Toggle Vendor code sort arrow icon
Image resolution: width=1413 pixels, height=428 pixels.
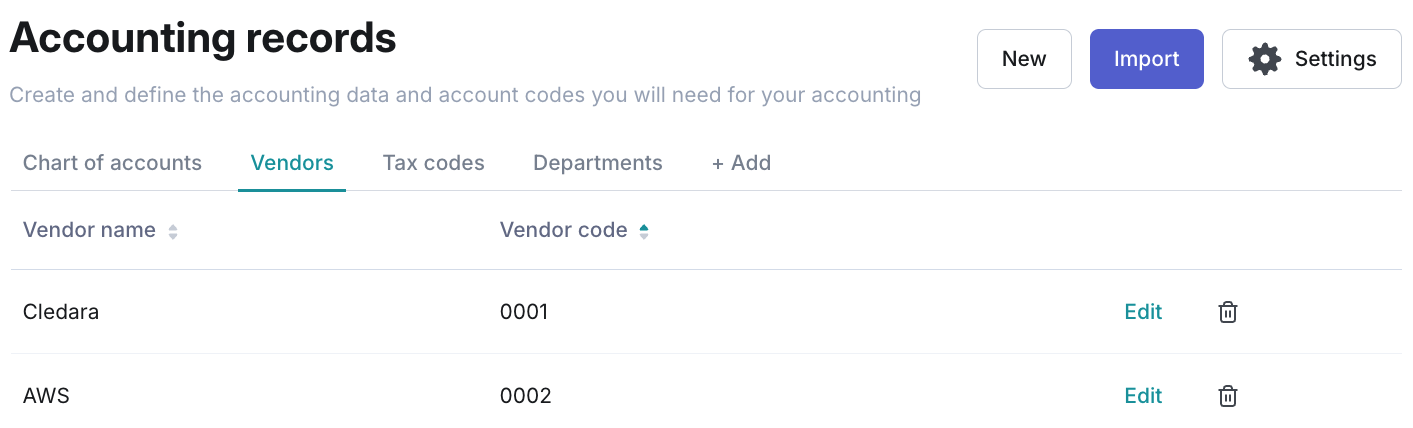644,232
